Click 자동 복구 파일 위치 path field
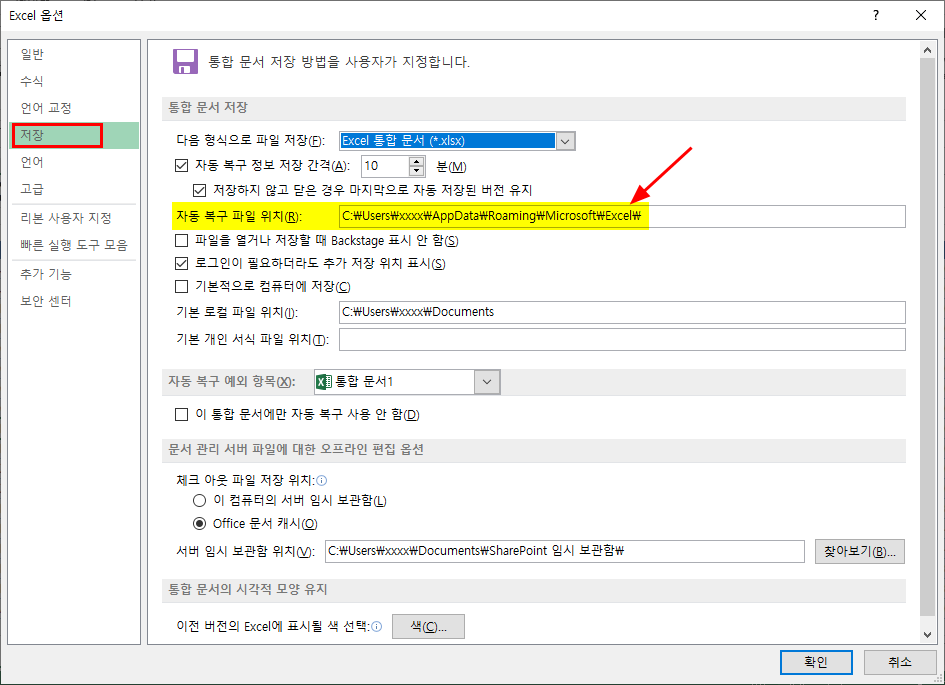945x685 pixels. pyautogui.click(x=622, y=216)
